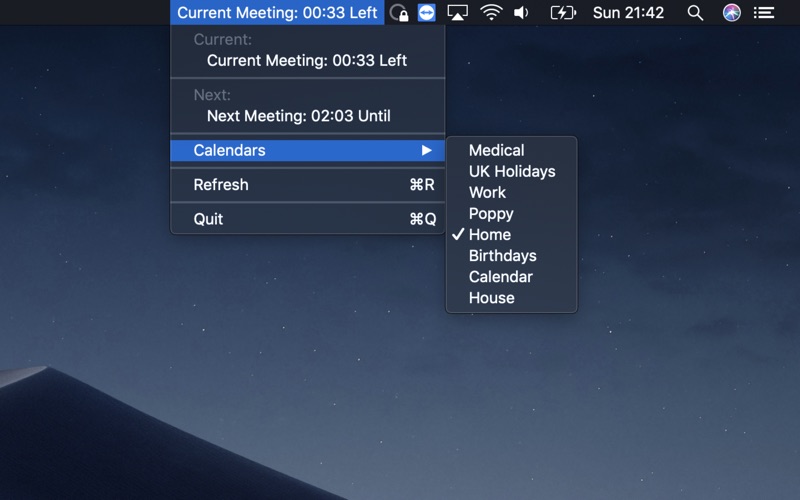Viewport: 800px width, 500px height.
Task: Open the VPN lock status icon
Action: [398, 12]
